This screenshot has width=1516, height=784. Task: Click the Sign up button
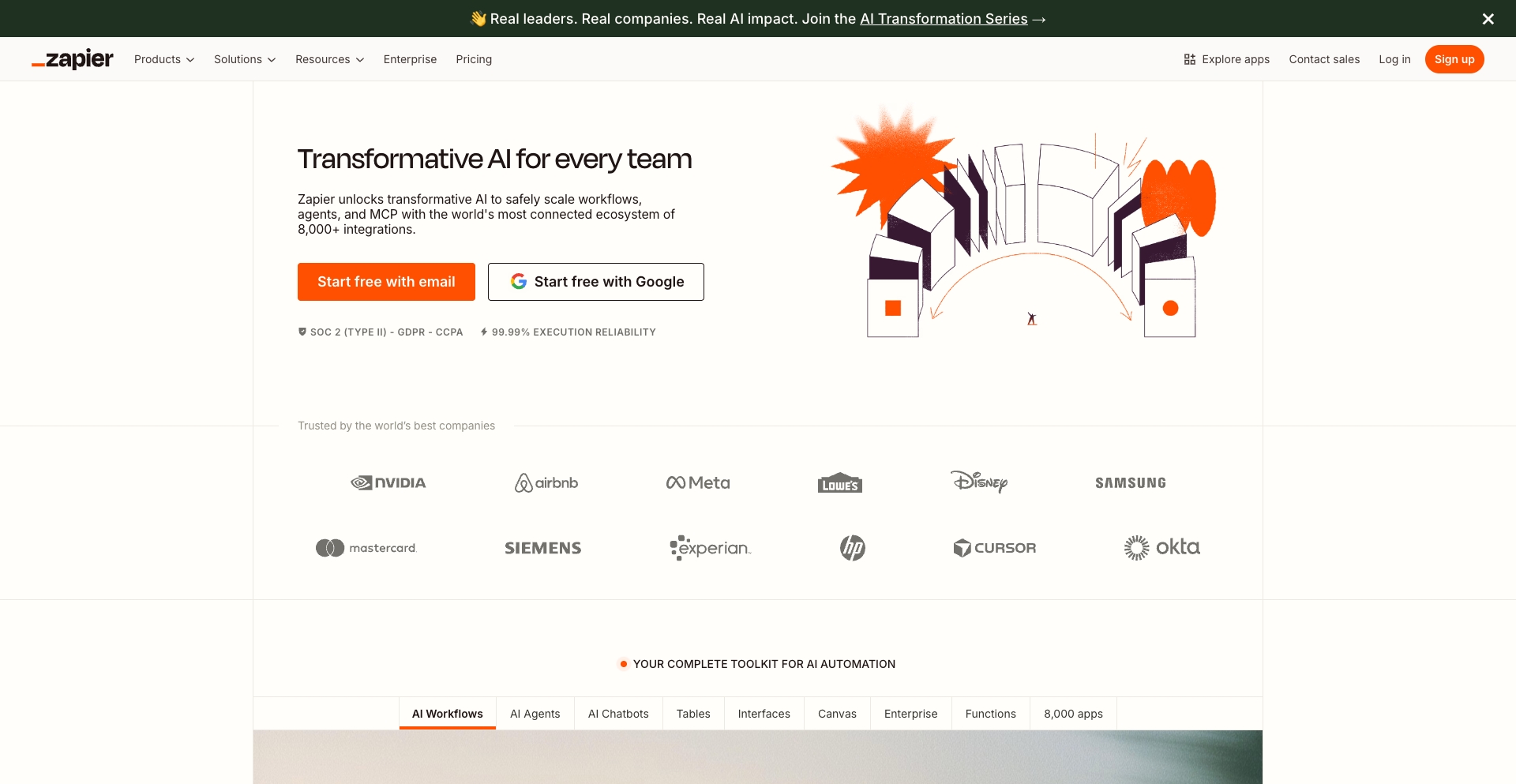(x=1454, y=59)
